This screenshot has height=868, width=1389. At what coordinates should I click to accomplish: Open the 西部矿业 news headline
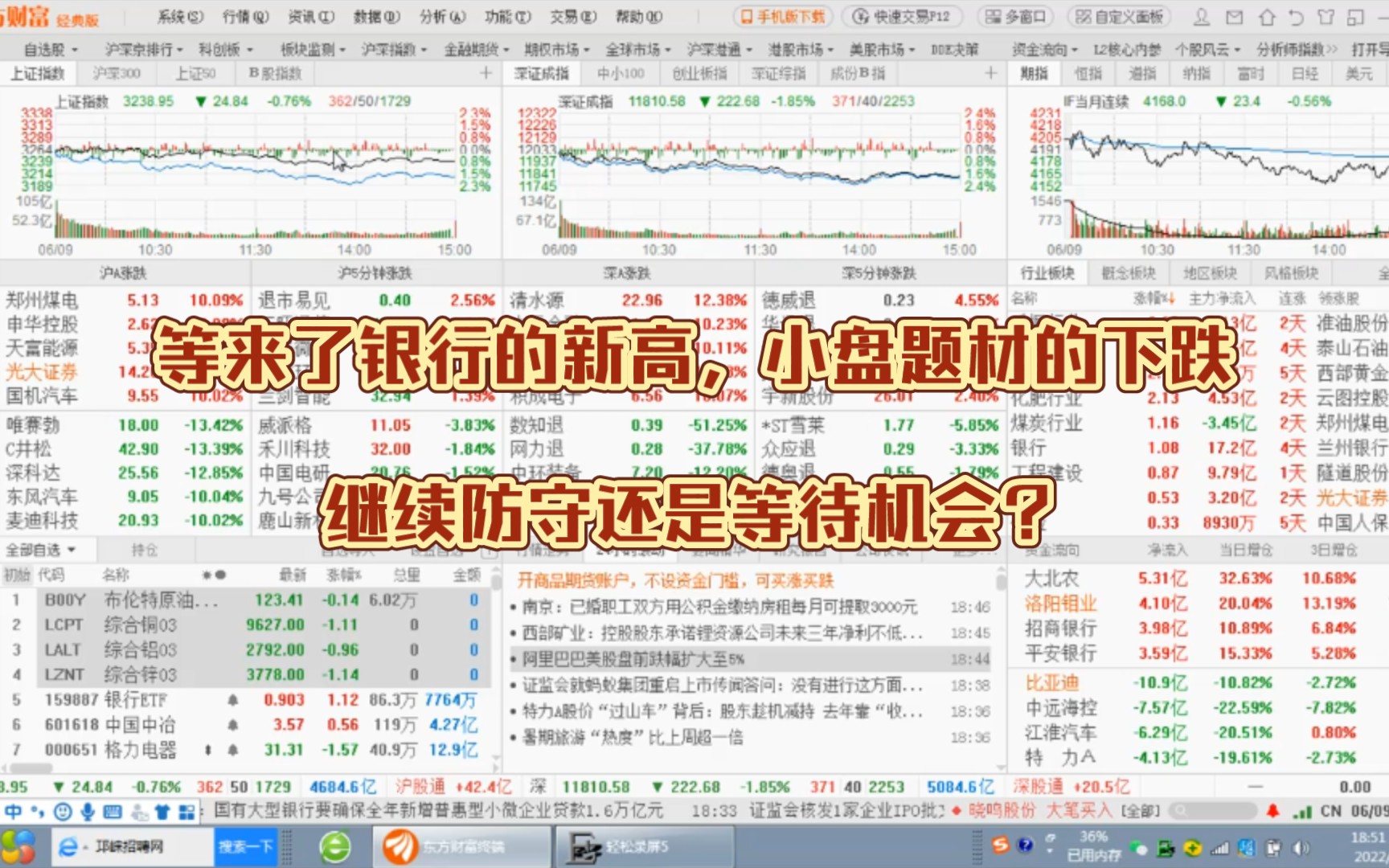coord(722,633)
